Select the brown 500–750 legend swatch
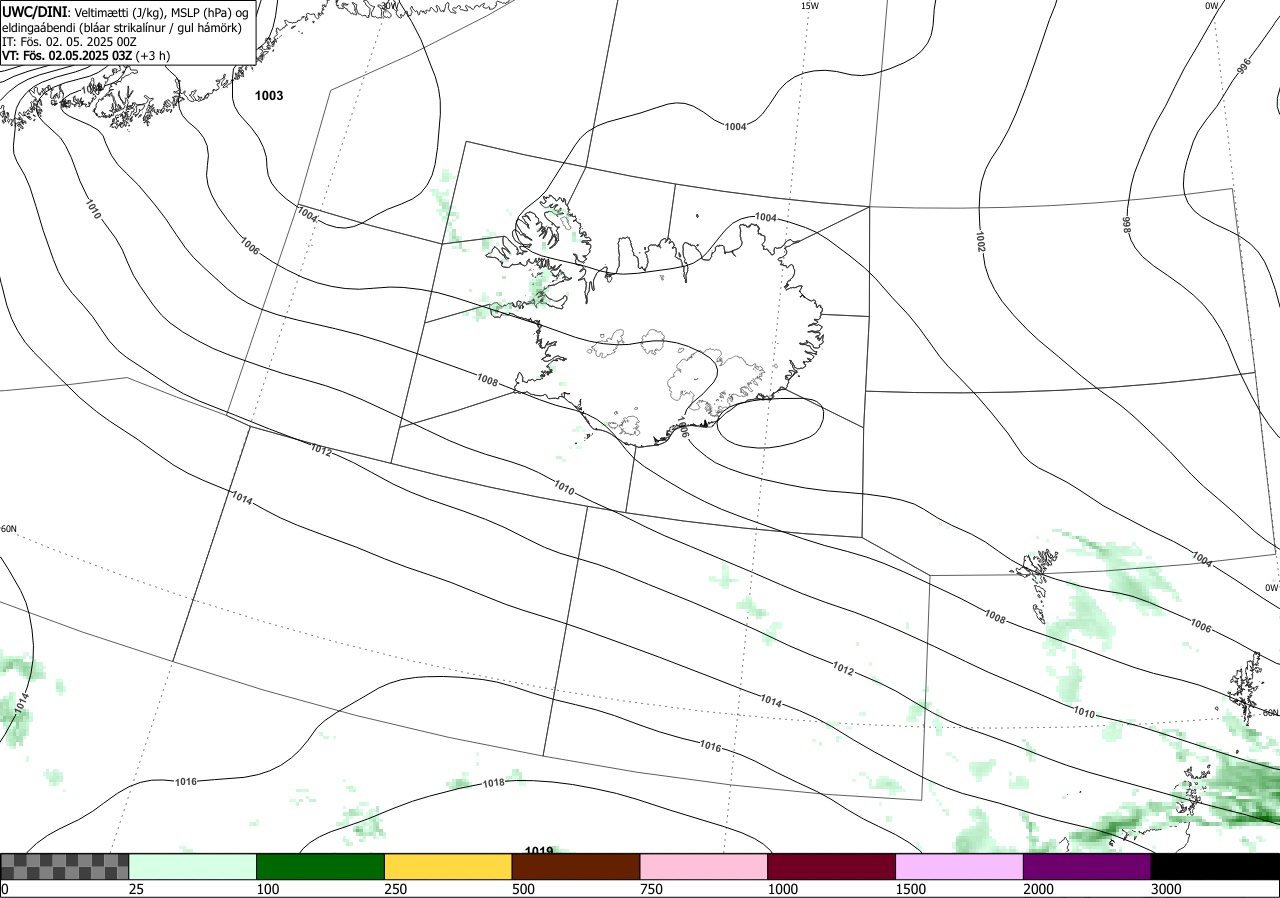This screenshot has width=1280, height=898. click(x=576, y=866)
